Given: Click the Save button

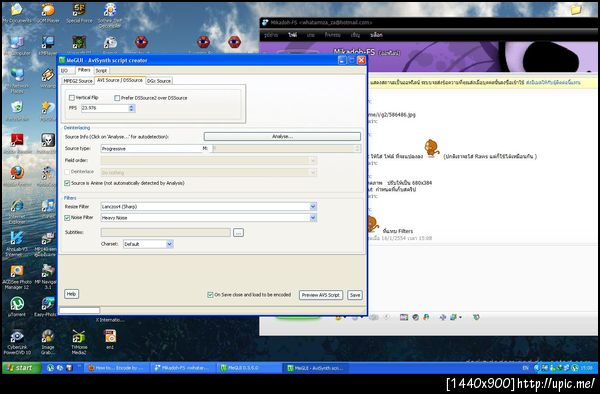Looking at the screenshot, I should click(x=355, y=295).
